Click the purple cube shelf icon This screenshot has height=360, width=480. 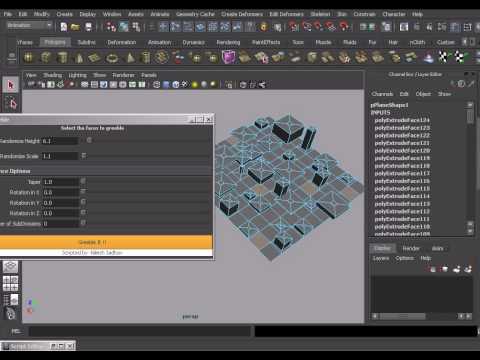pos(229,57)
